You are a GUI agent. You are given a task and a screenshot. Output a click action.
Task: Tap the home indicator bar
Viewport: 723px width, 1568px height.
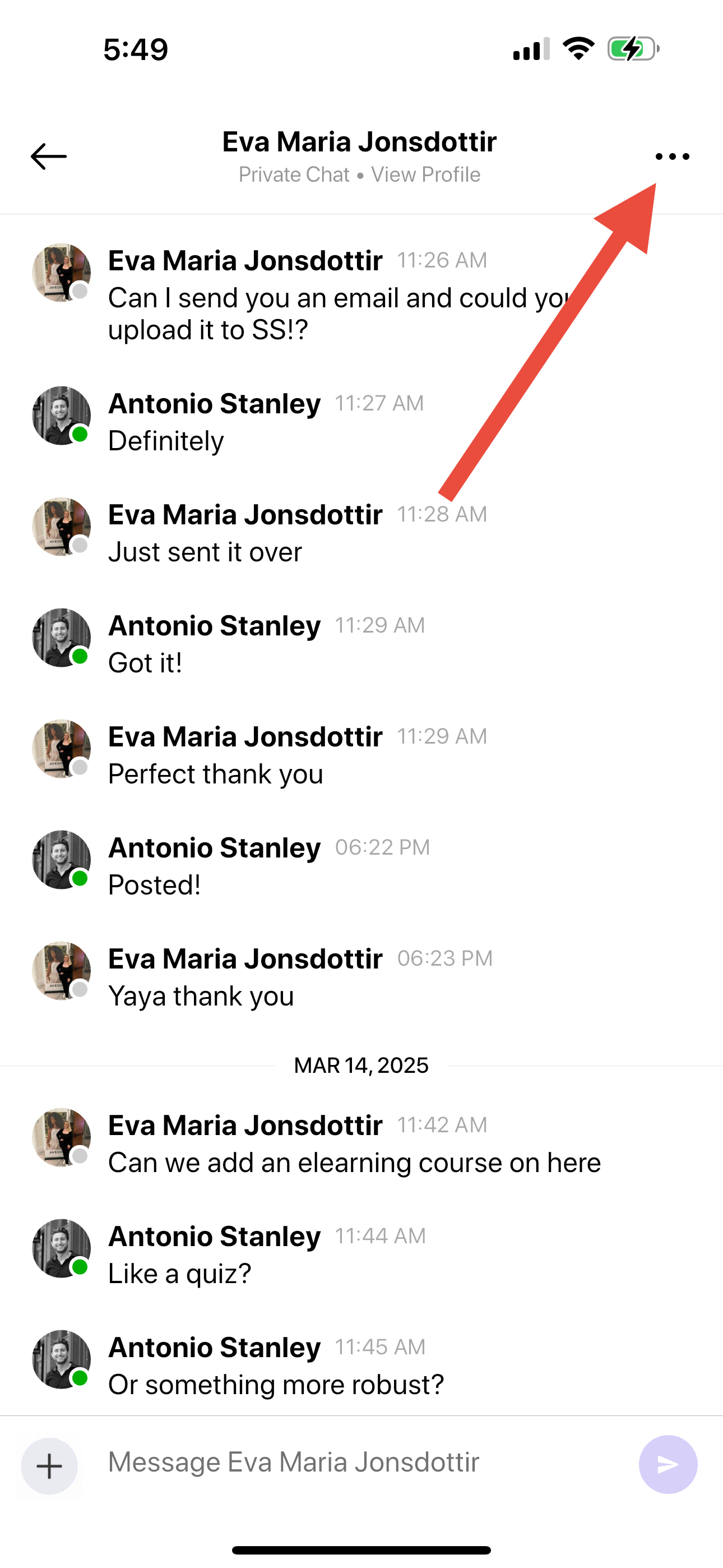(361, 1549)
